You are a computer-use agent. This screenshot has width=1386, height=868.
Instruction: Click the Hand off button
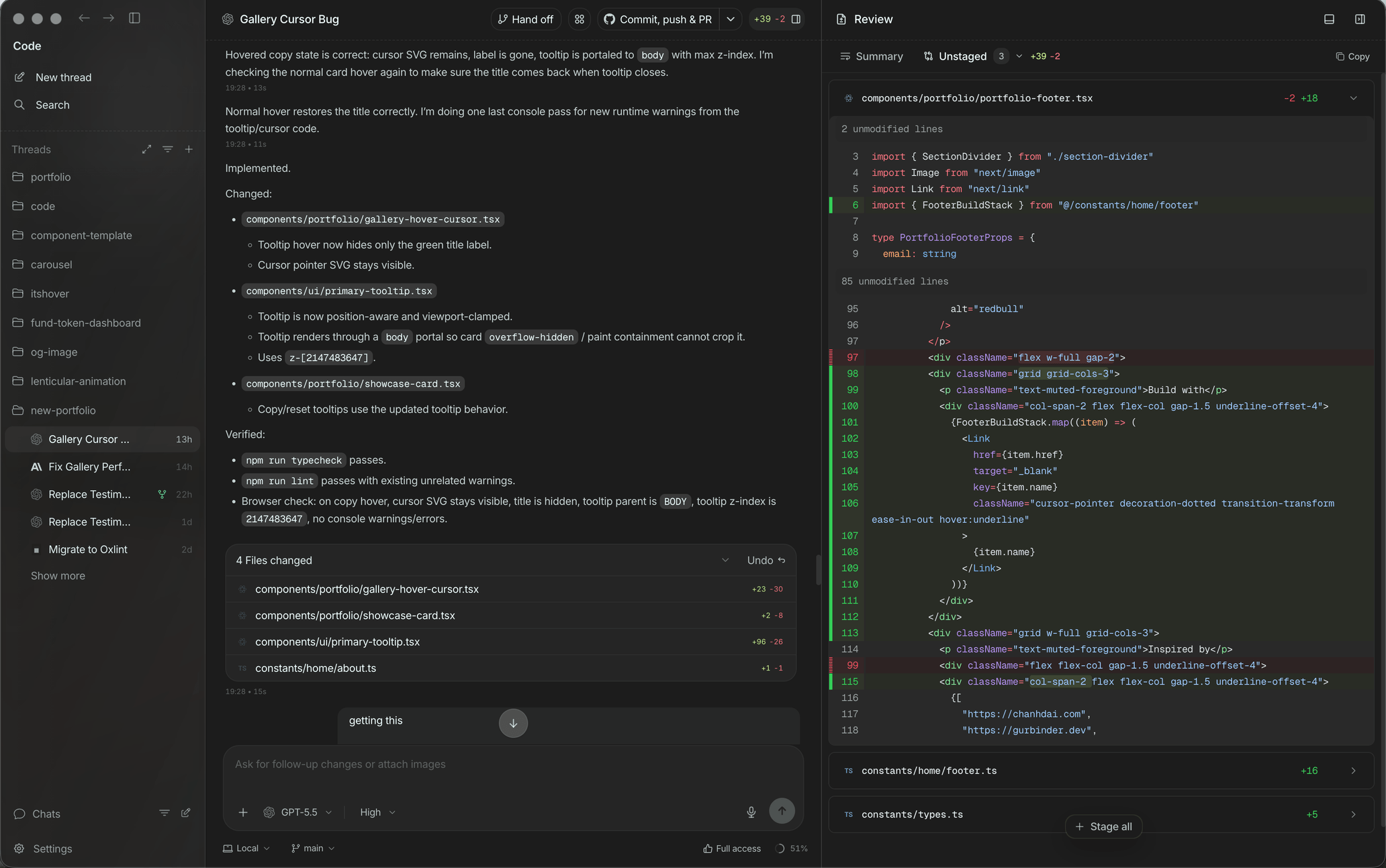pos(526,19)
